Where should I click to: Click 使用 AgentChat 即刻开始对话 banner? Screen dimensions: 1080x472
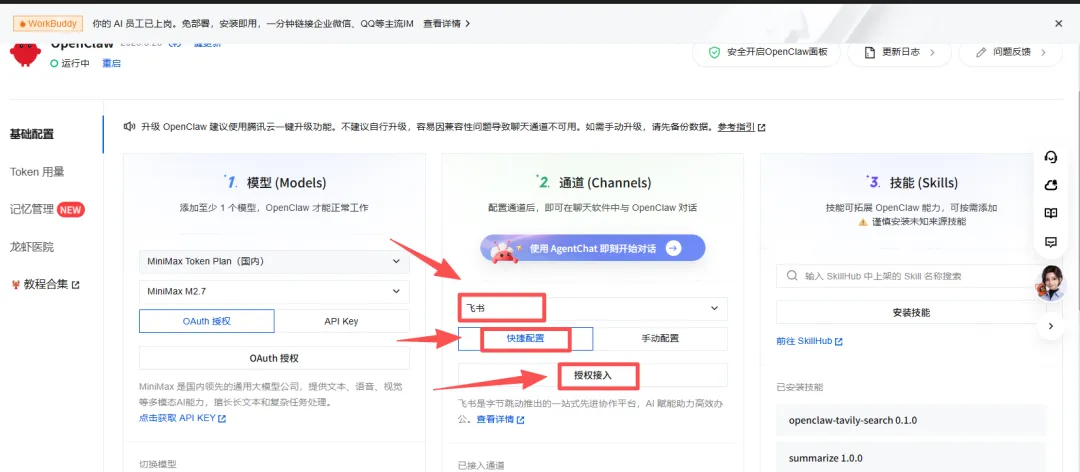click(592, 249)
